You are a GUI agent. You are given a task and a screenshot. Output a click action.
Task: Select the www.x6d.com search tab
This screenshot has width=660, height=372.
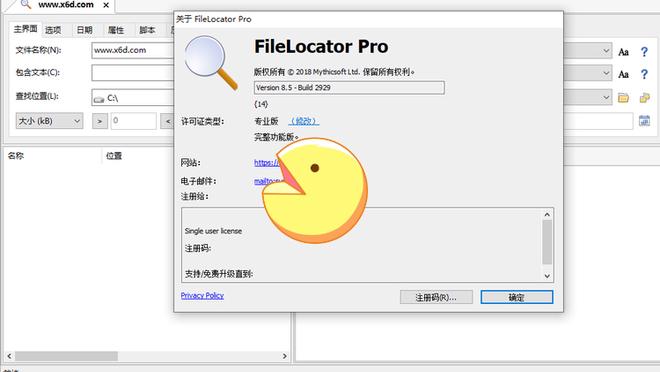pyautogui.click(x=66, y=5)
